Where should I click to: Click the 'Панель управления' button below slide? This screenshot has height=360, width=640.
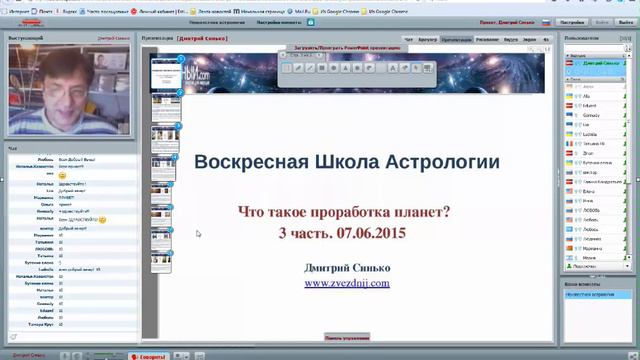[347, 338]
